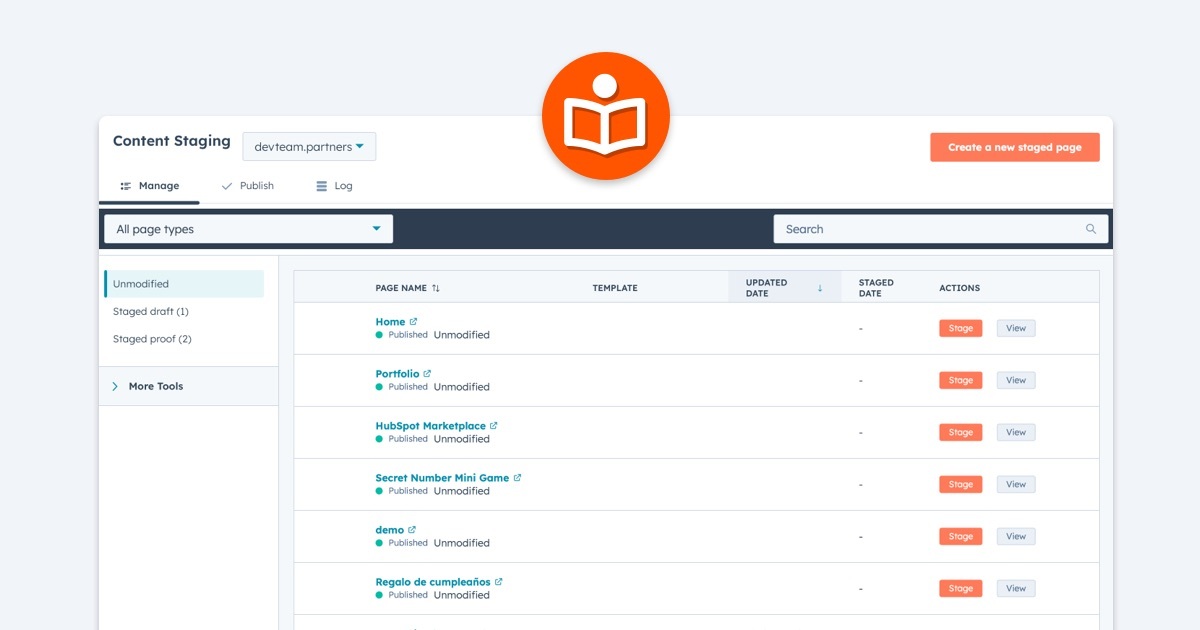Click external link icon next to demo page
1200x630 pixels.
click(411, 529)
